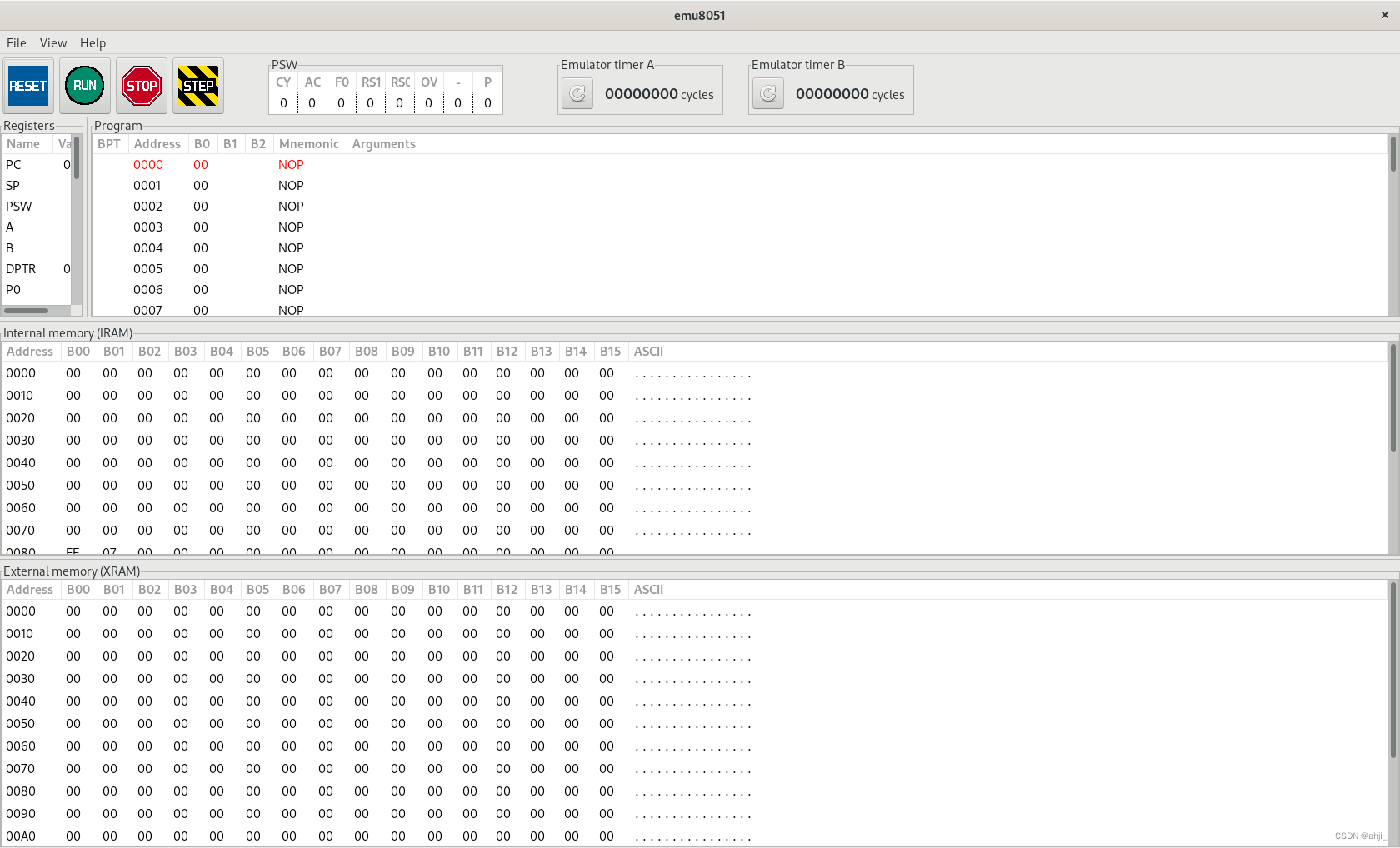Start emulation with the green RUN button
Image resolution: width=1400 pixels, height=848 pixels.
(85, 86)
